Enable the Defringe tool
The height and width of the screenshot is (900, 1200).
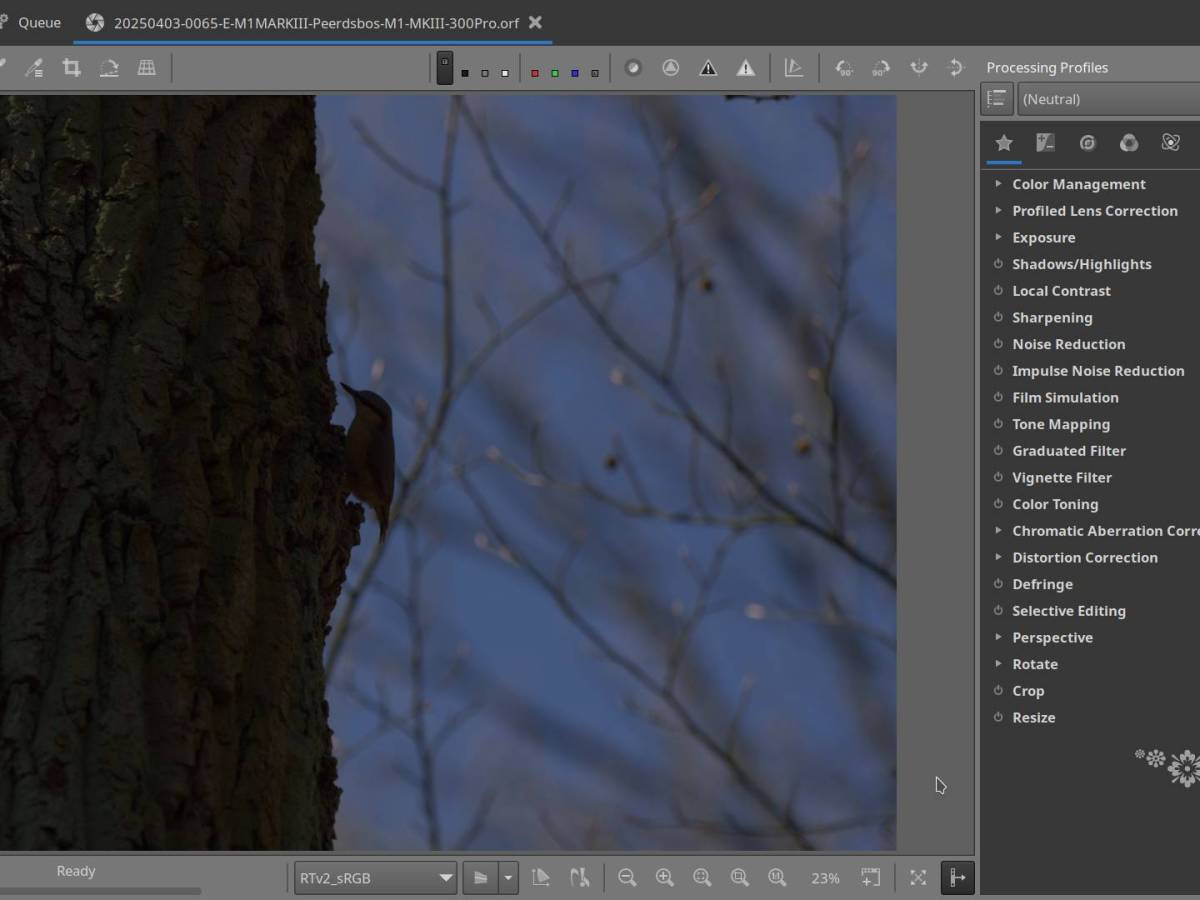point(998,584)
